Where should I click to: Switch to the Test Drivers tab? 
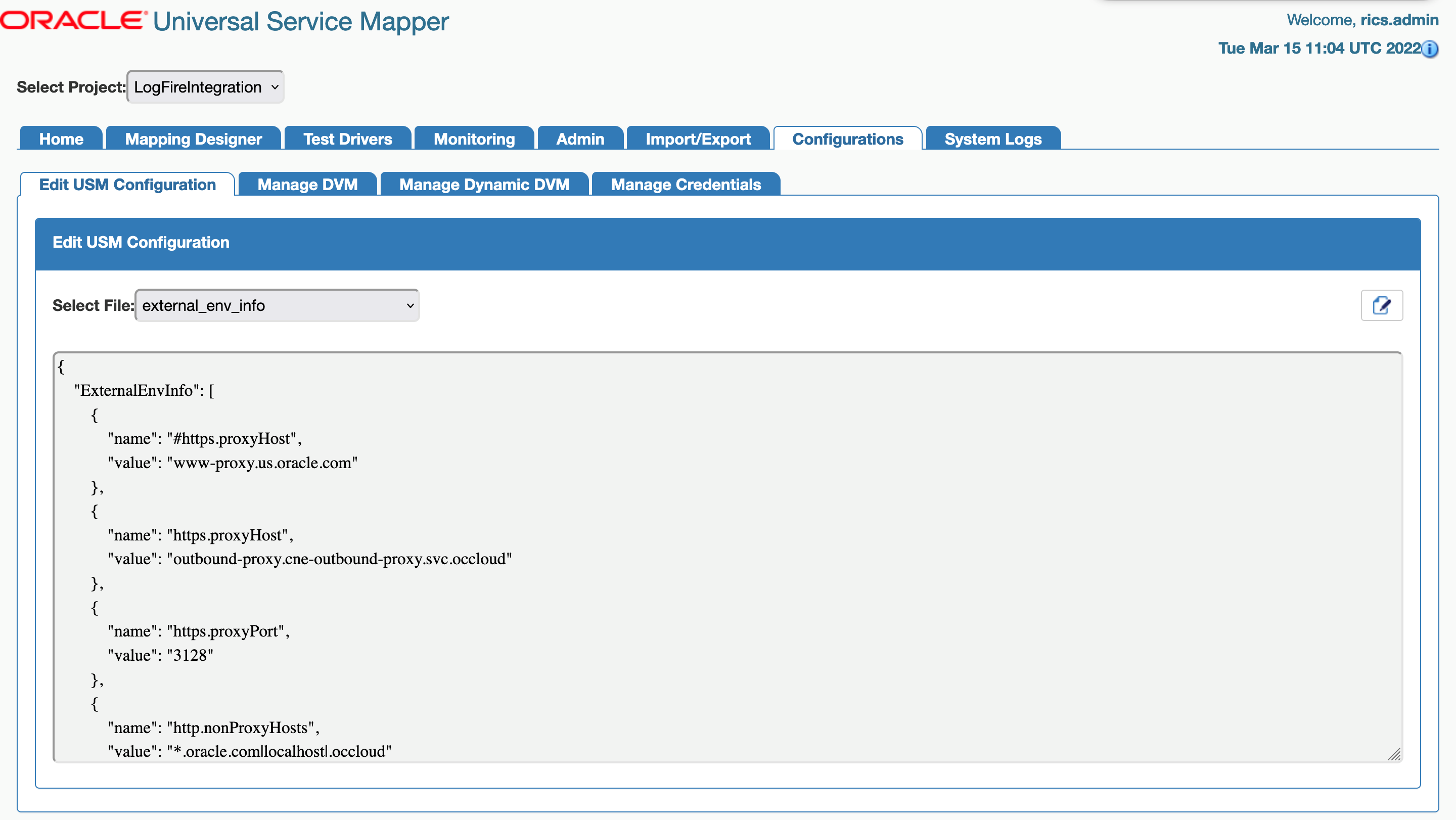point(347,139)
